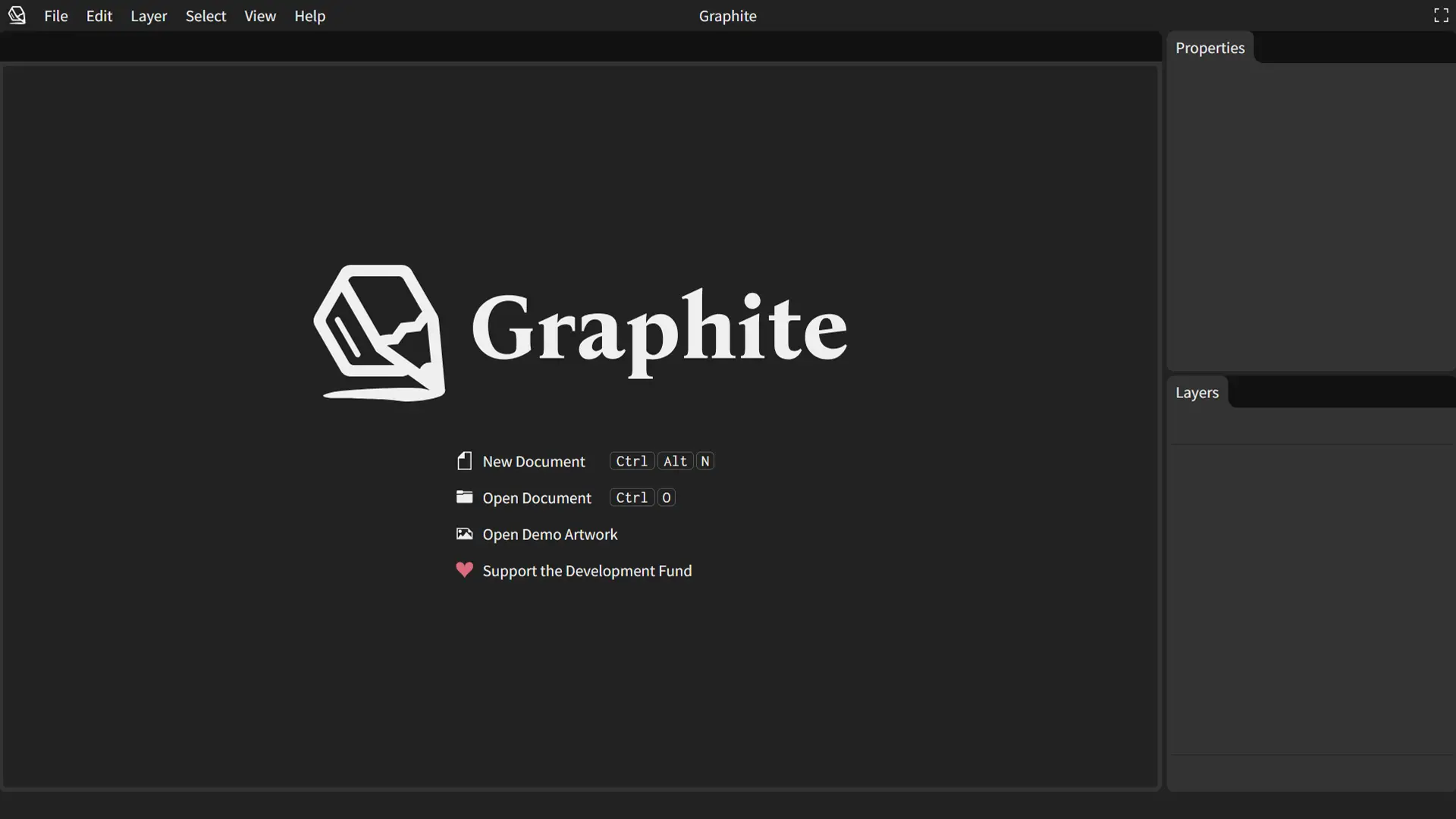Choose Open Document
This screenshot has width=1456, height=819.
click(537, 497)
